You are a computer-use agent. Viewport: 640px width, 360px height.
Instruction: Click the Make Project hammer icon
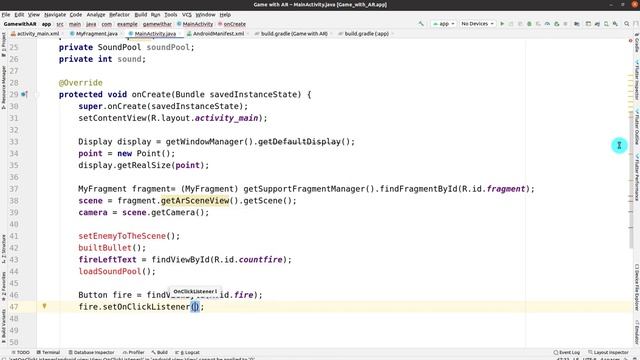coord(421,24)
